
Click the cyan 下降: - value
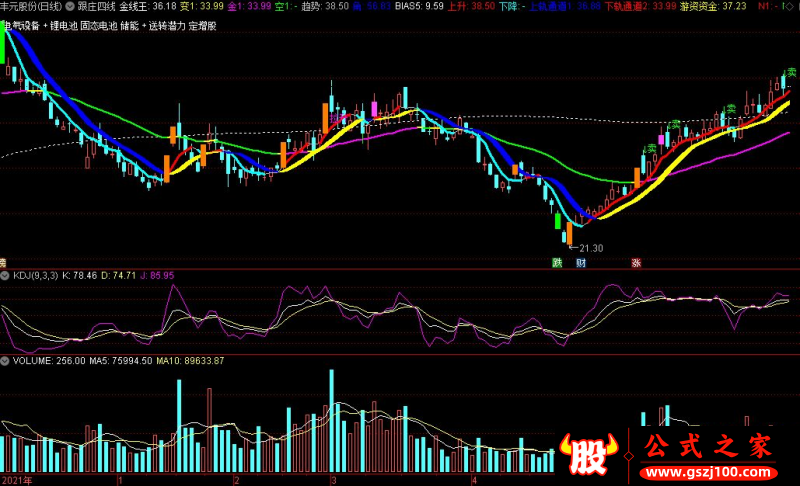512,7
